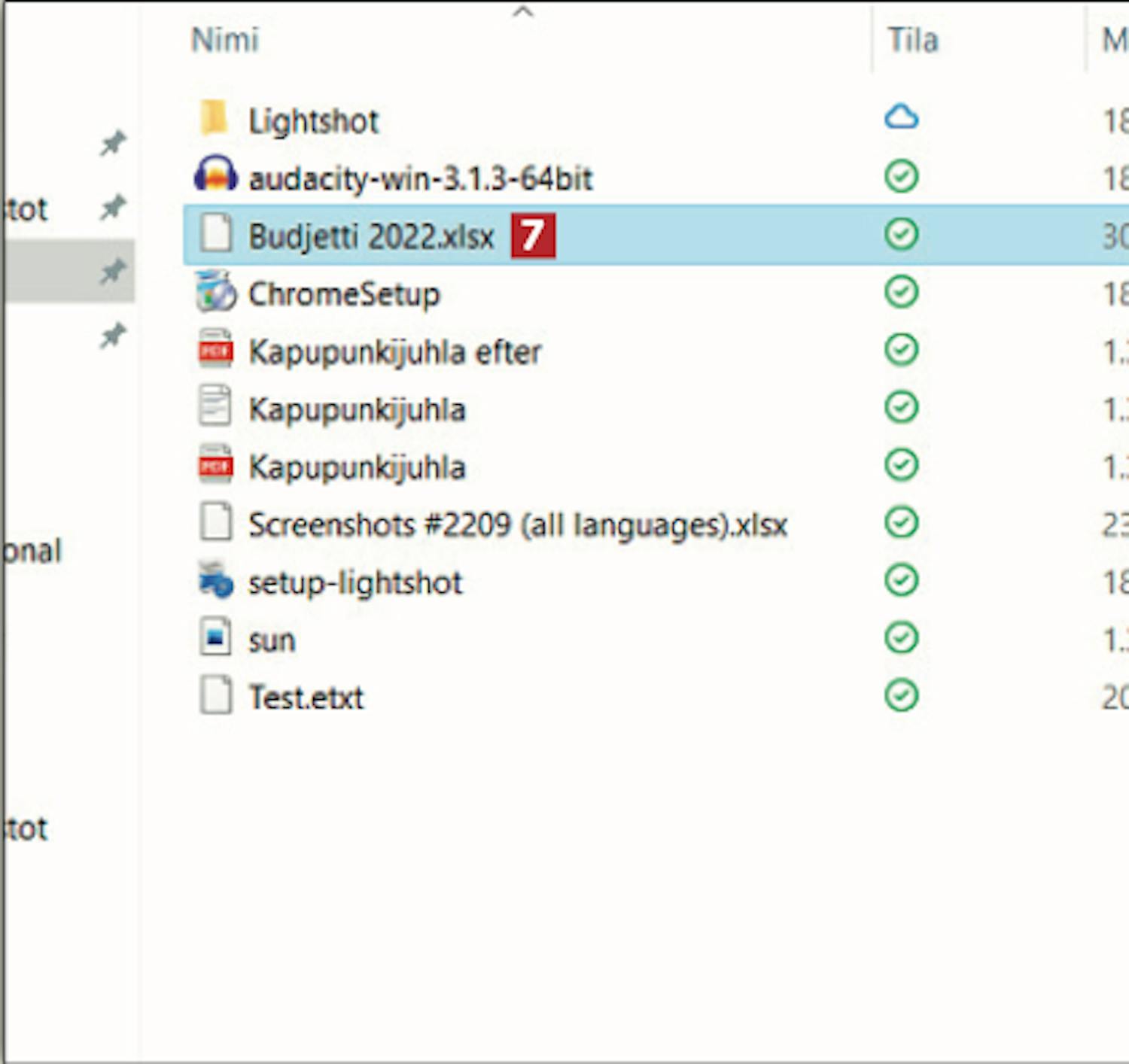
Task: Click the cloud status icon for Lightshot
Action: [901, 118]
